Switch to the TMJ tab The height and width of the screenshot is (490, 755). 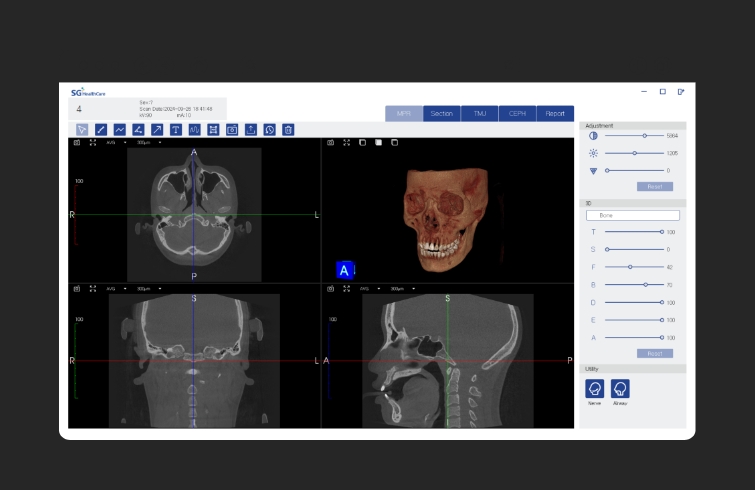480,114
